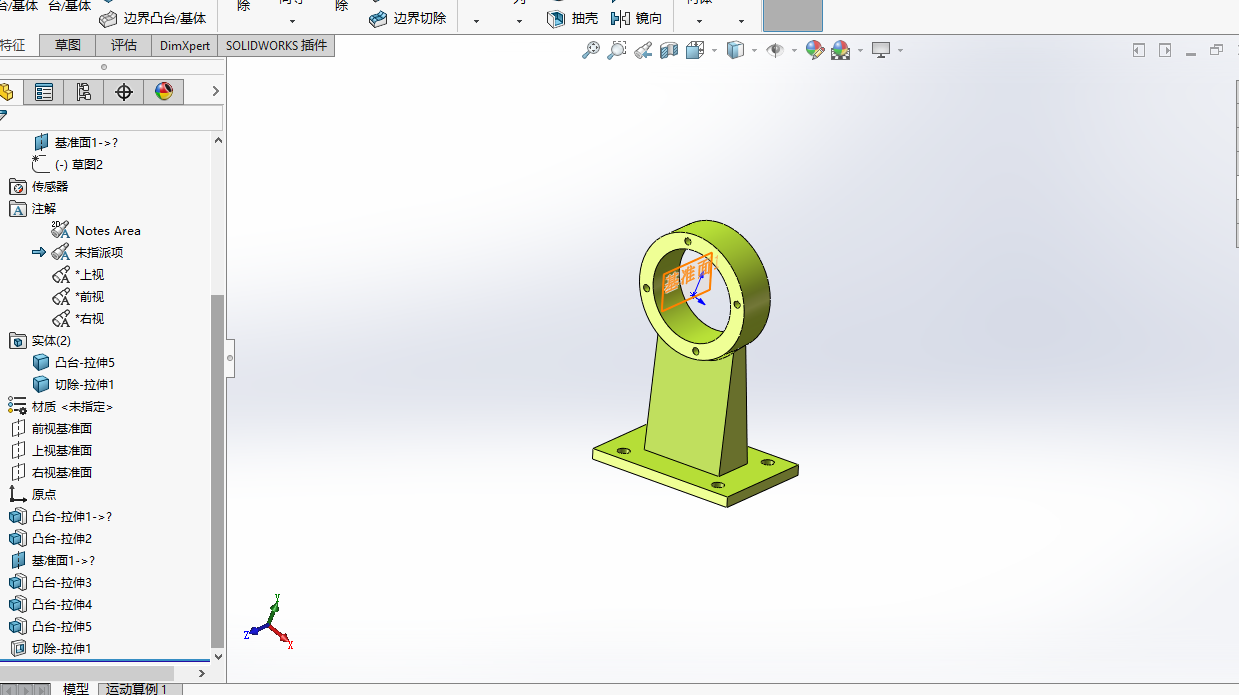The height and width of the screenshot is (695, 1239).
Task: Open the 模型 model tab at bottom
Action: [76, 688]
